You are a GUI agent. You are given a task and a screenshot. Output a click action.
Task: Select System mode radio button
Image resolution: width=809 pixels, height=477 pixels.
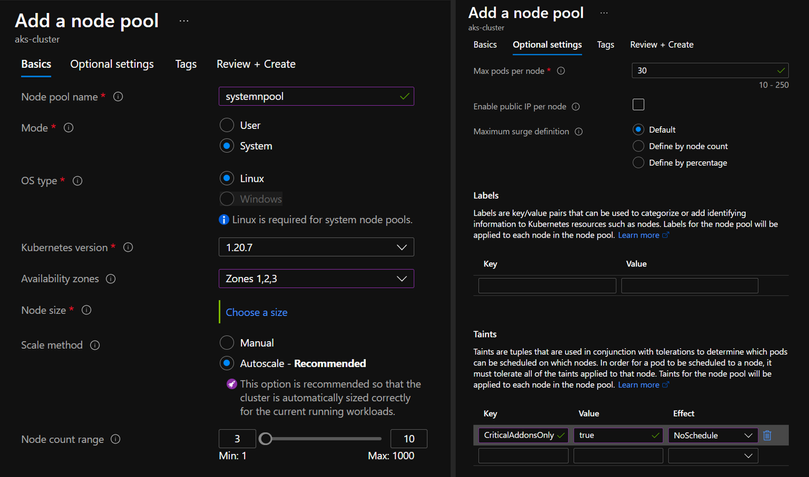tap(226, 146)
